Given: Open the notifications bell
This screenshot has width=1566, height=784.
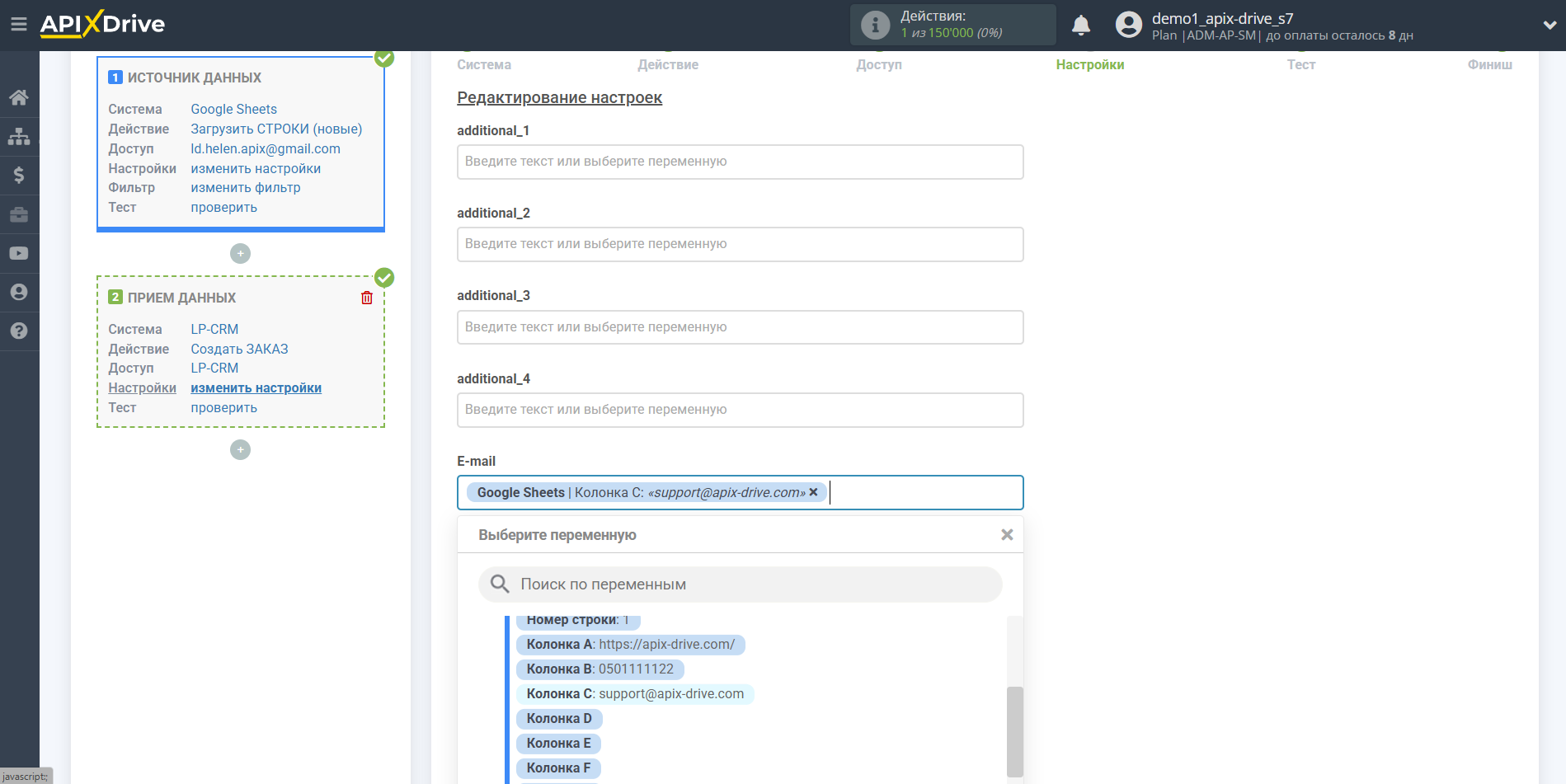Looking at the screenshot, I should [1081, 26].
